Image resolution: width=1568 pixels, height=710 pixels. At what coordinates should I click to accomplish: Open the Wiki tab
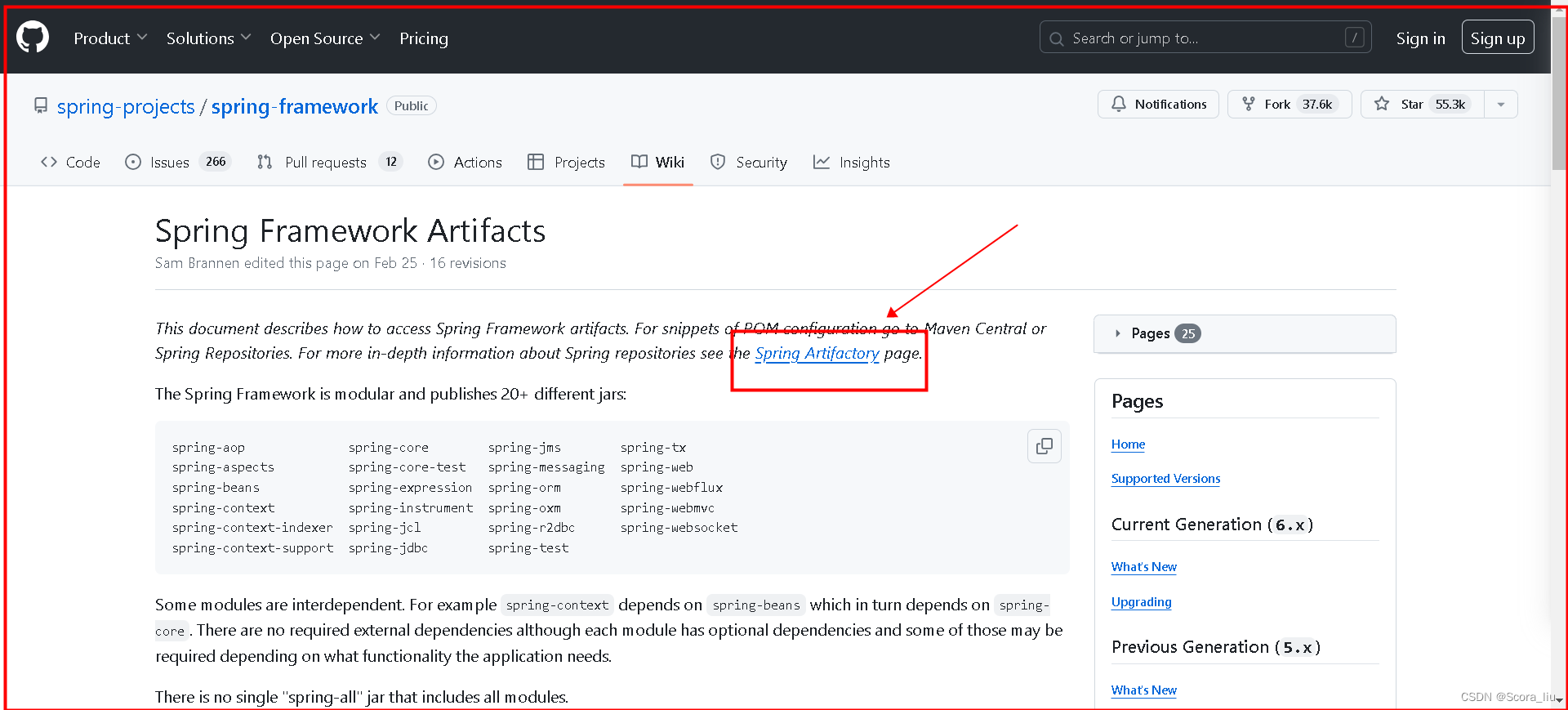point(658,162)
